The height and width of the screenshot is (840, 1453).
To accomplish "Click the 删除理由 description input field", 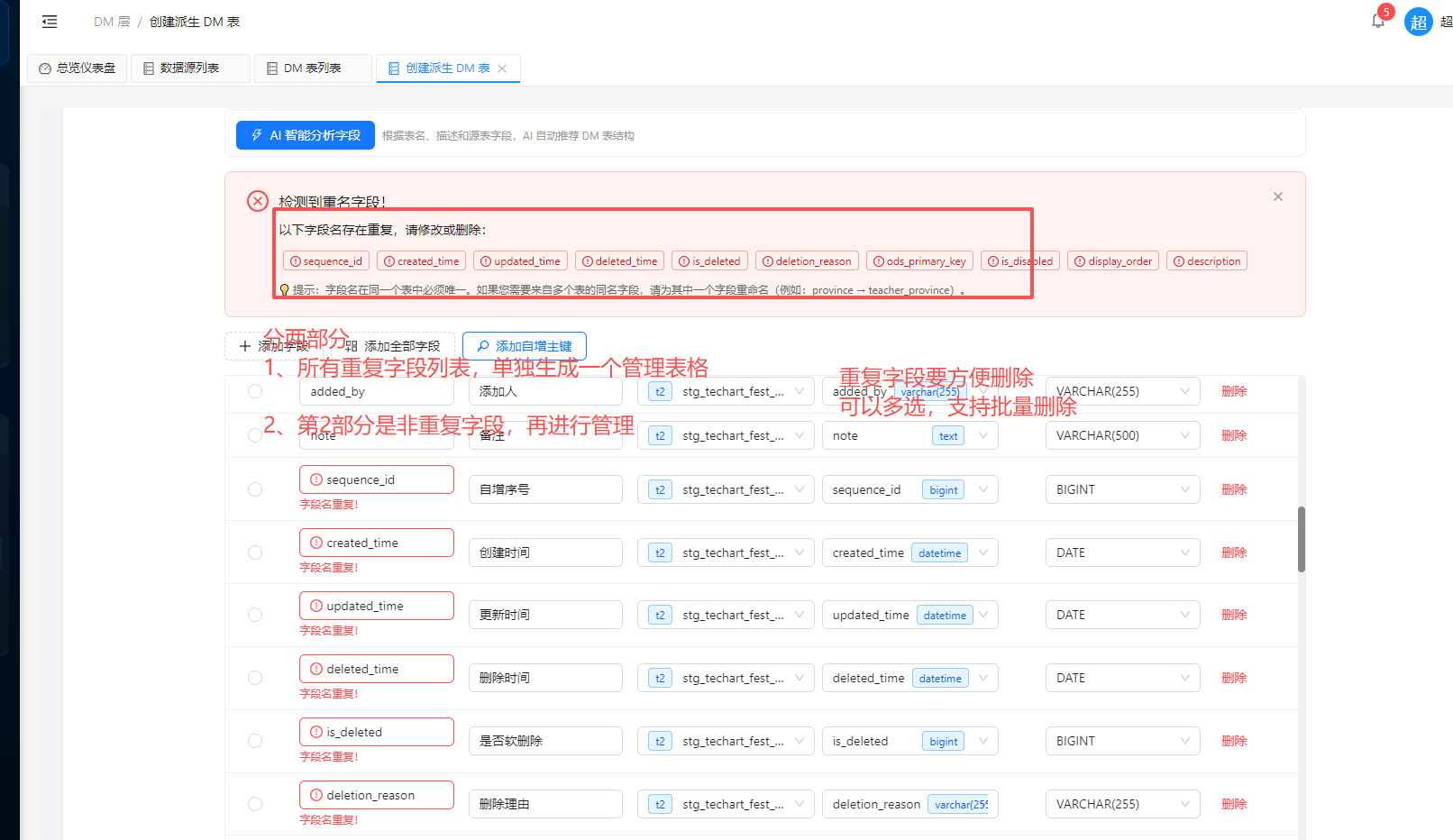I will 545,804.
